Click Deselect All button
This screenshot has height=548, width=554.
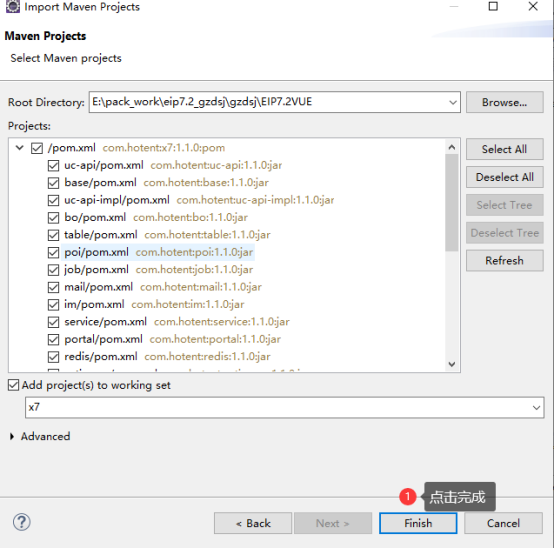tap(505, 177)
